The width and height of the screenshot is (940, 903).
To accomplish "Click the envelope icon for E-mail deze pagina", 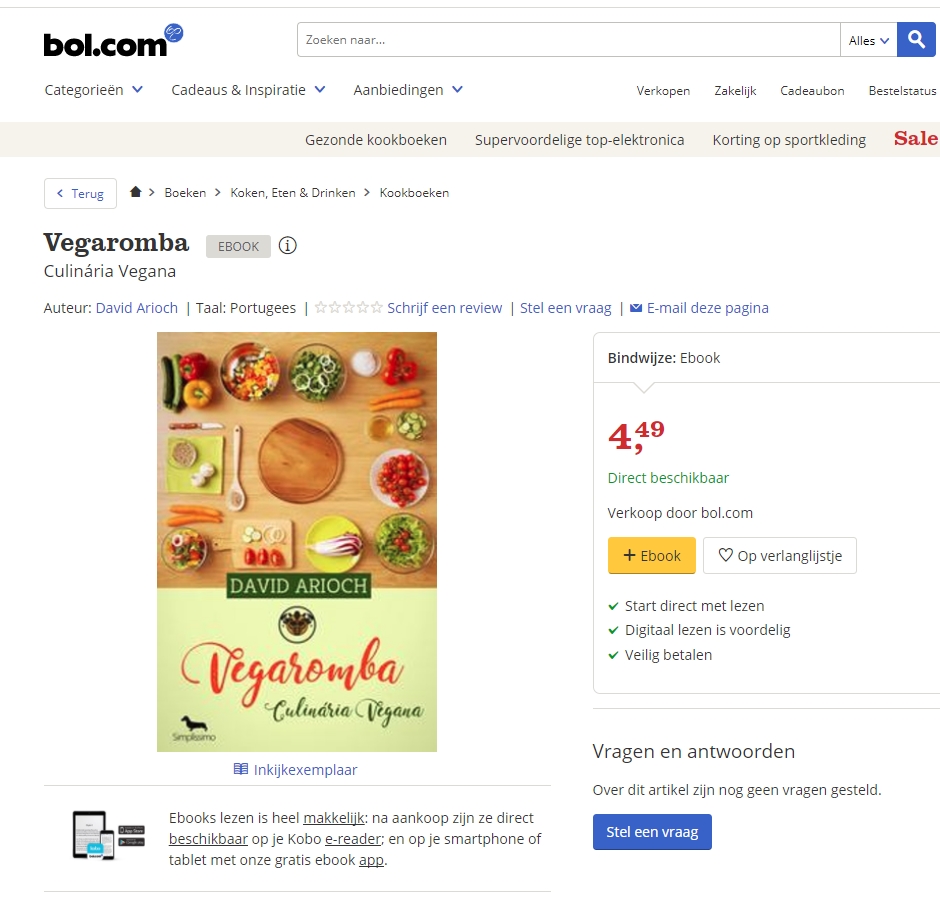I will tap(636, 308).
